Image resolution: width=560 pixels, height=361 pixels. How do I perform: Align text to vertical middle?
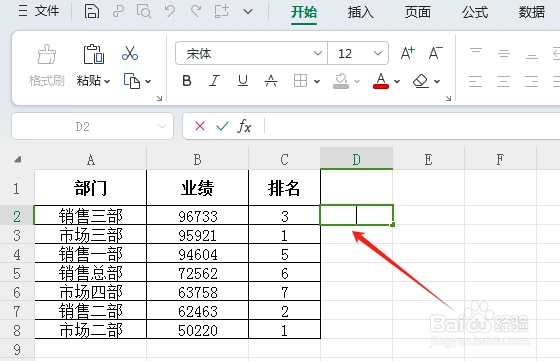[504, 53]
